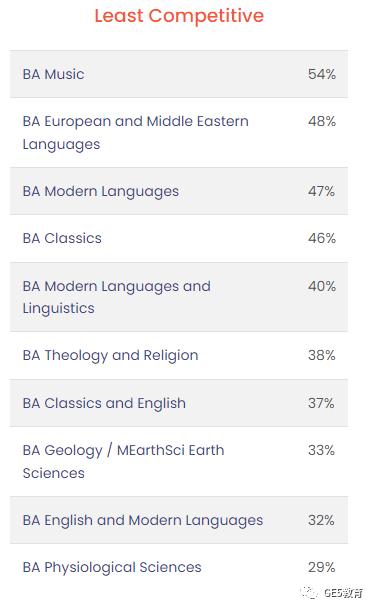The image size is (374, 610).
Task: Select BA Classics and English row
Action: pos(179,403)
